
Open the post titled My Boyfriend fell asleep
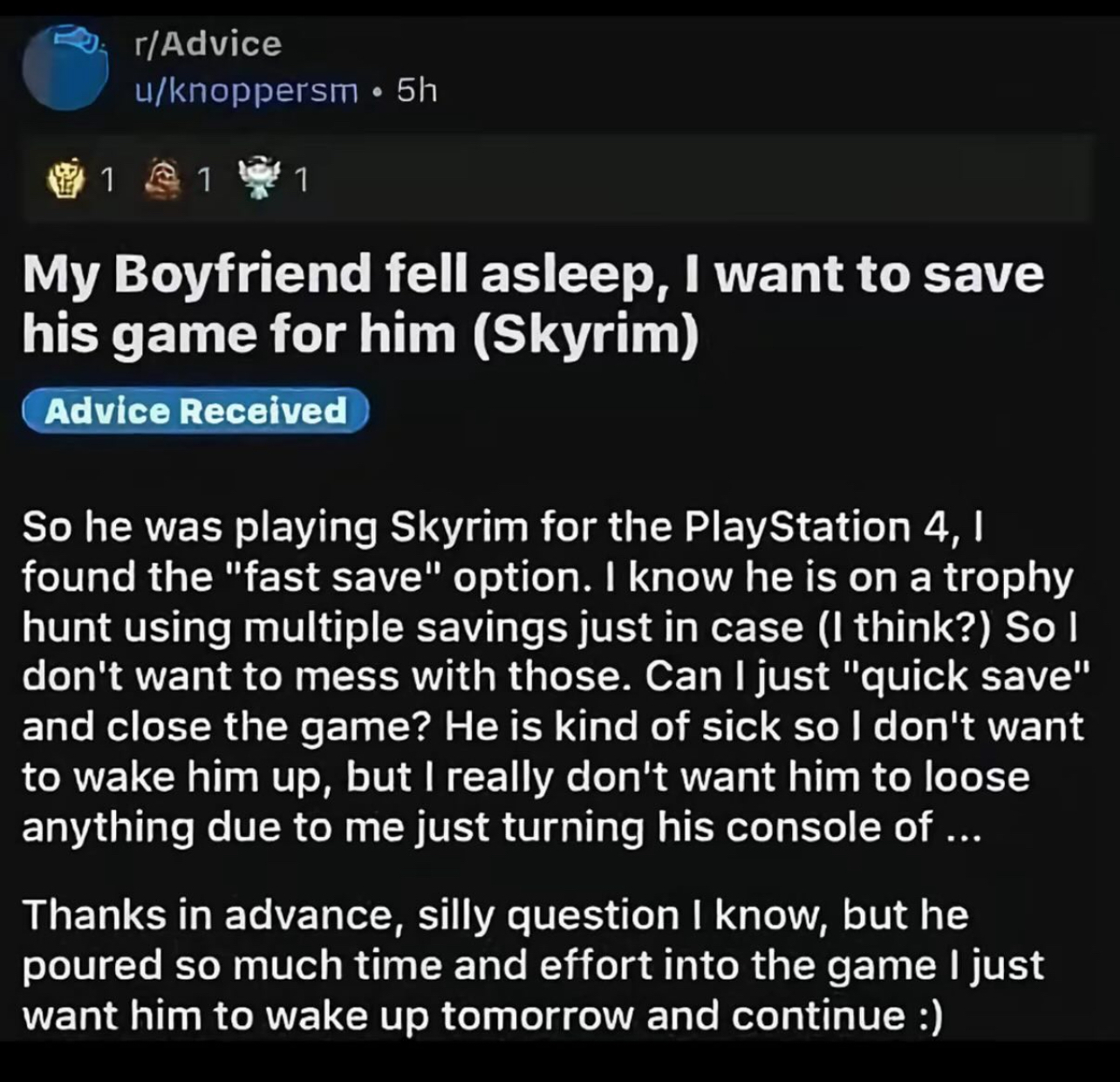tap(532, 304)
